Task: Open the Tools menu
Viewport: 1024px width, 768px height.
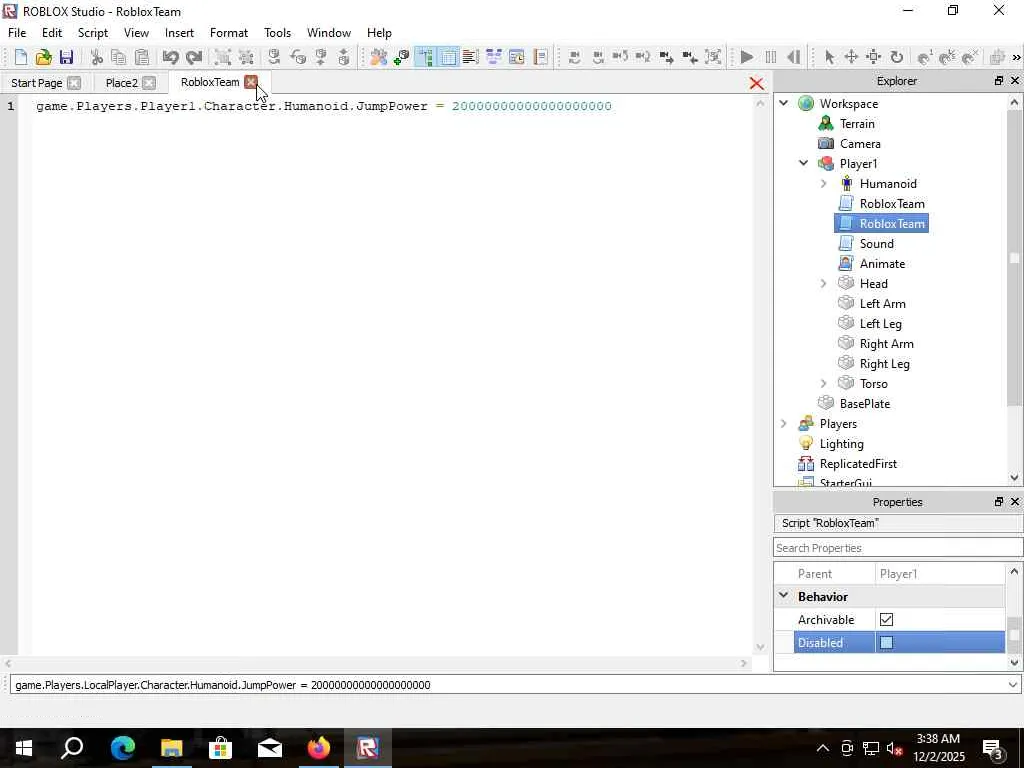Action: pyautogui.click(x=277, y=33)
